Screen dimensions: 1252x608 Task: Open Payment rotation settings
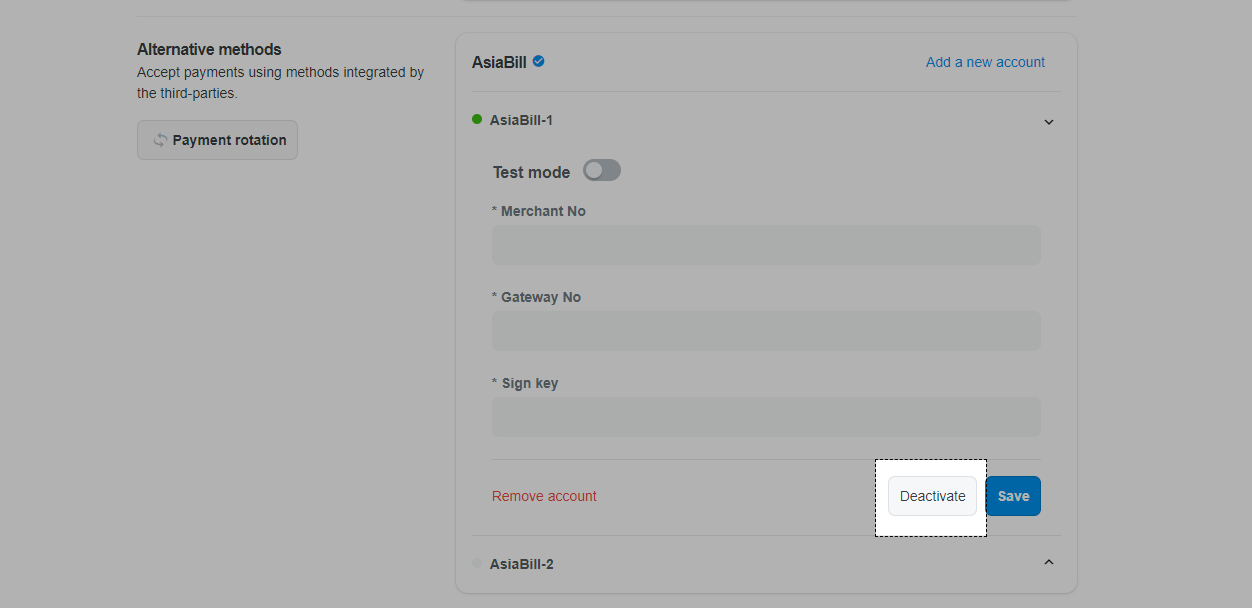217,140
